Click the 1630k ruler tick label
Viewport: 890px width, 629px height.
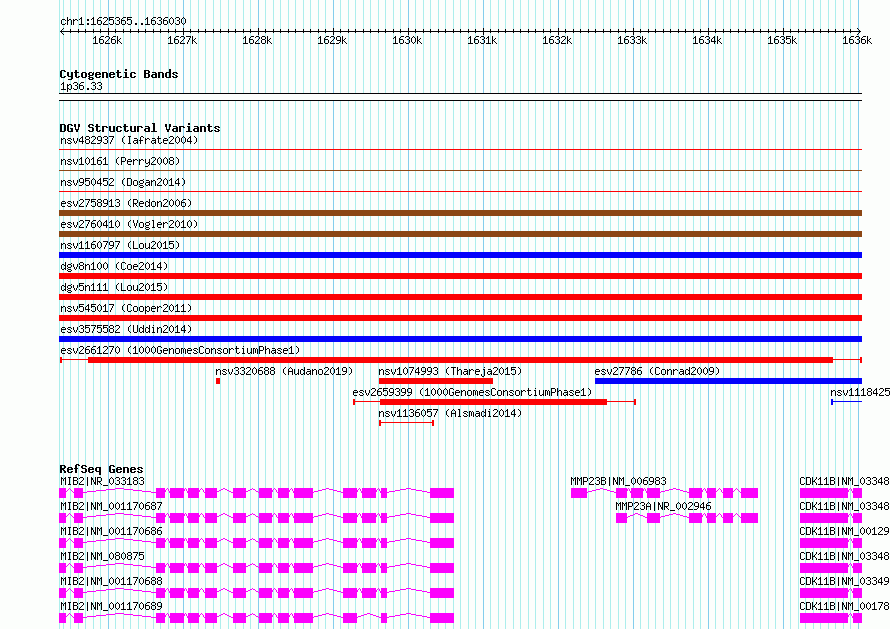pos(407,40)
